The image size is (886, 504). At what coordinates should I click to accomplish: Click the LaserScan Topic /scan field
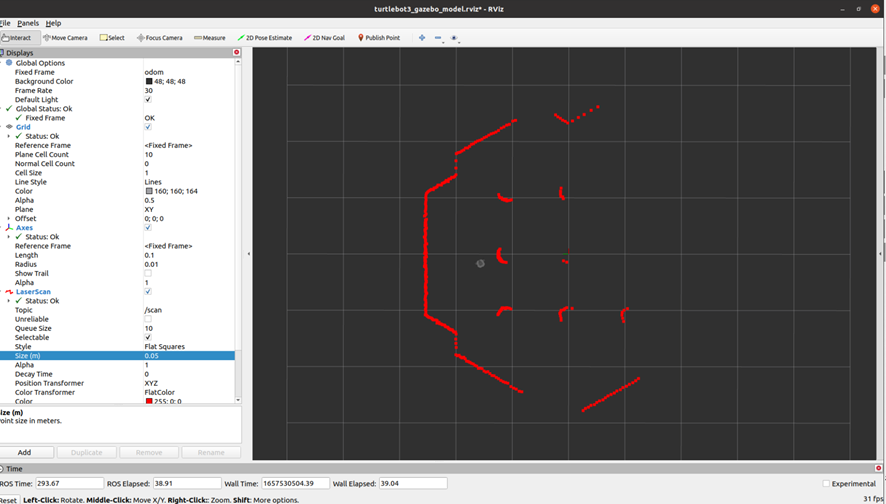pos(188,310)
